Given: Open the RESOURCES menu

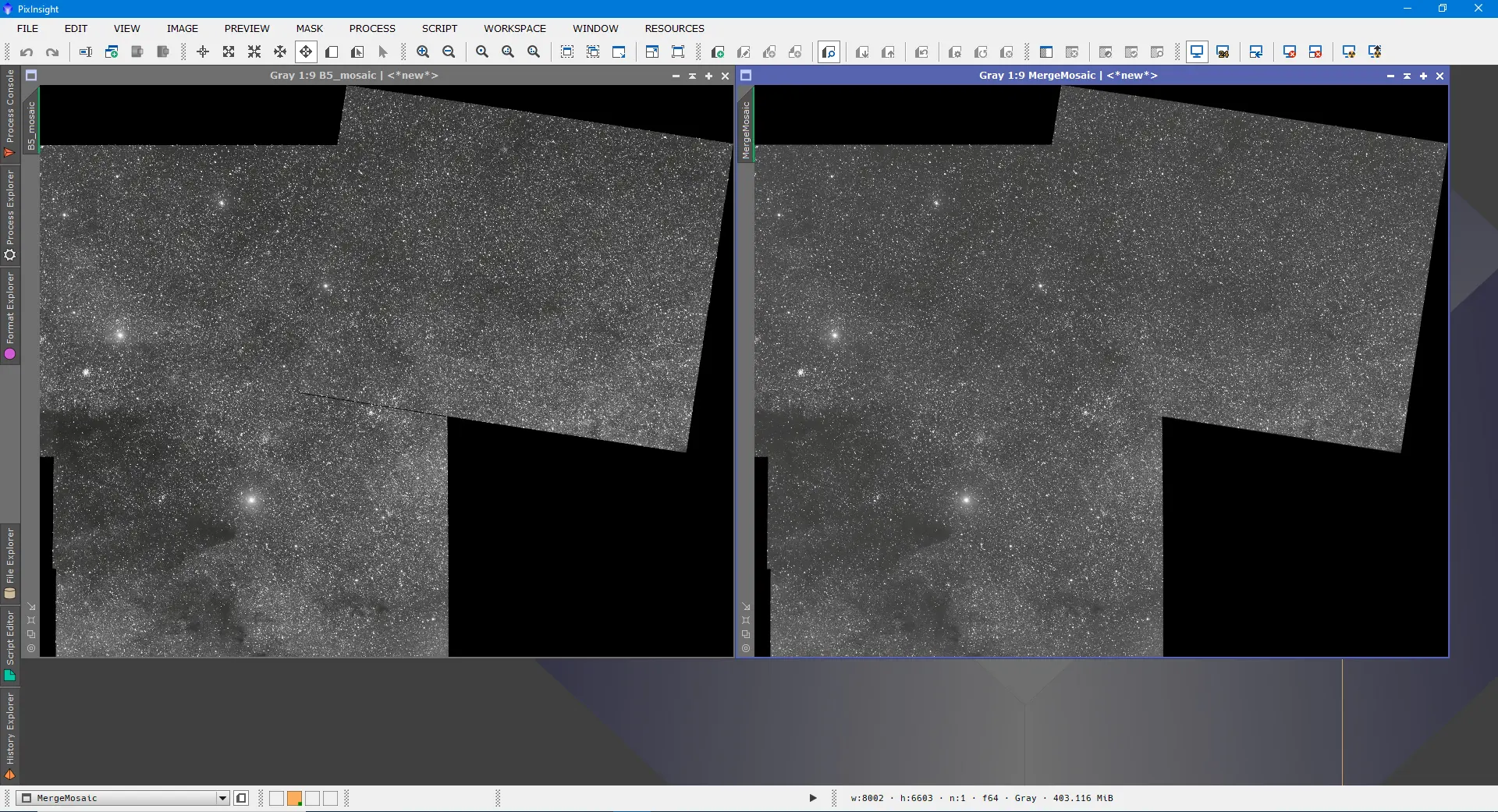Looking at the screenshot, I should [x=674, y=28].
